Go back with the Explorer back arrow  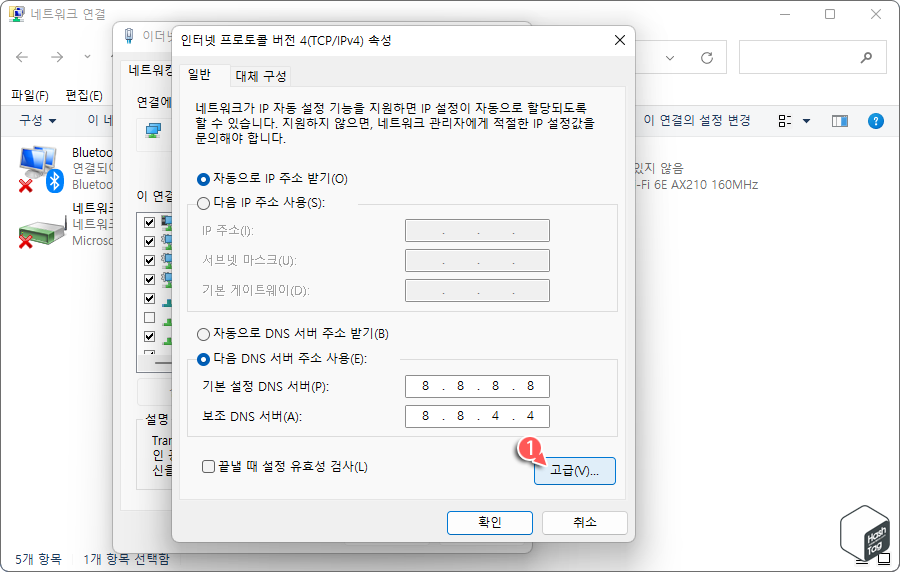(22, 57)
